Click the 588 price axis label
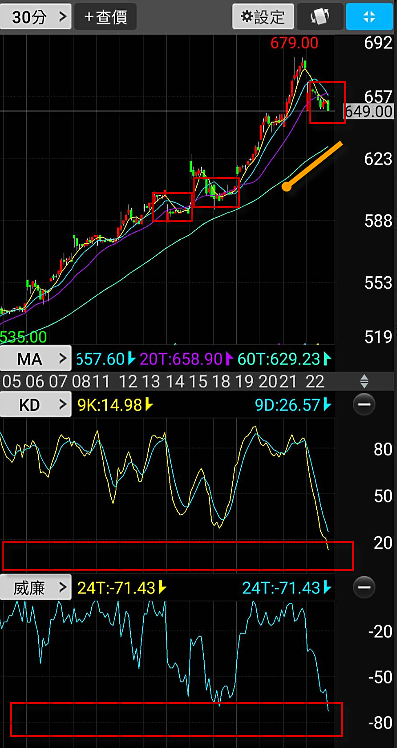Image resolution: width=397 pixels, height=748 pixels. (x=378, y=221)
